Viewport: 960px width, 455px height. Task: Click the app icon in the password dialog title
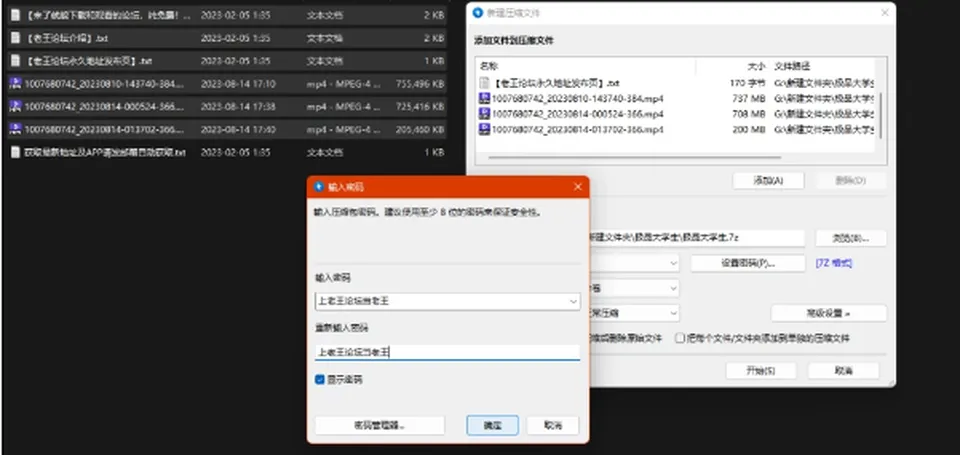[318, 187]
